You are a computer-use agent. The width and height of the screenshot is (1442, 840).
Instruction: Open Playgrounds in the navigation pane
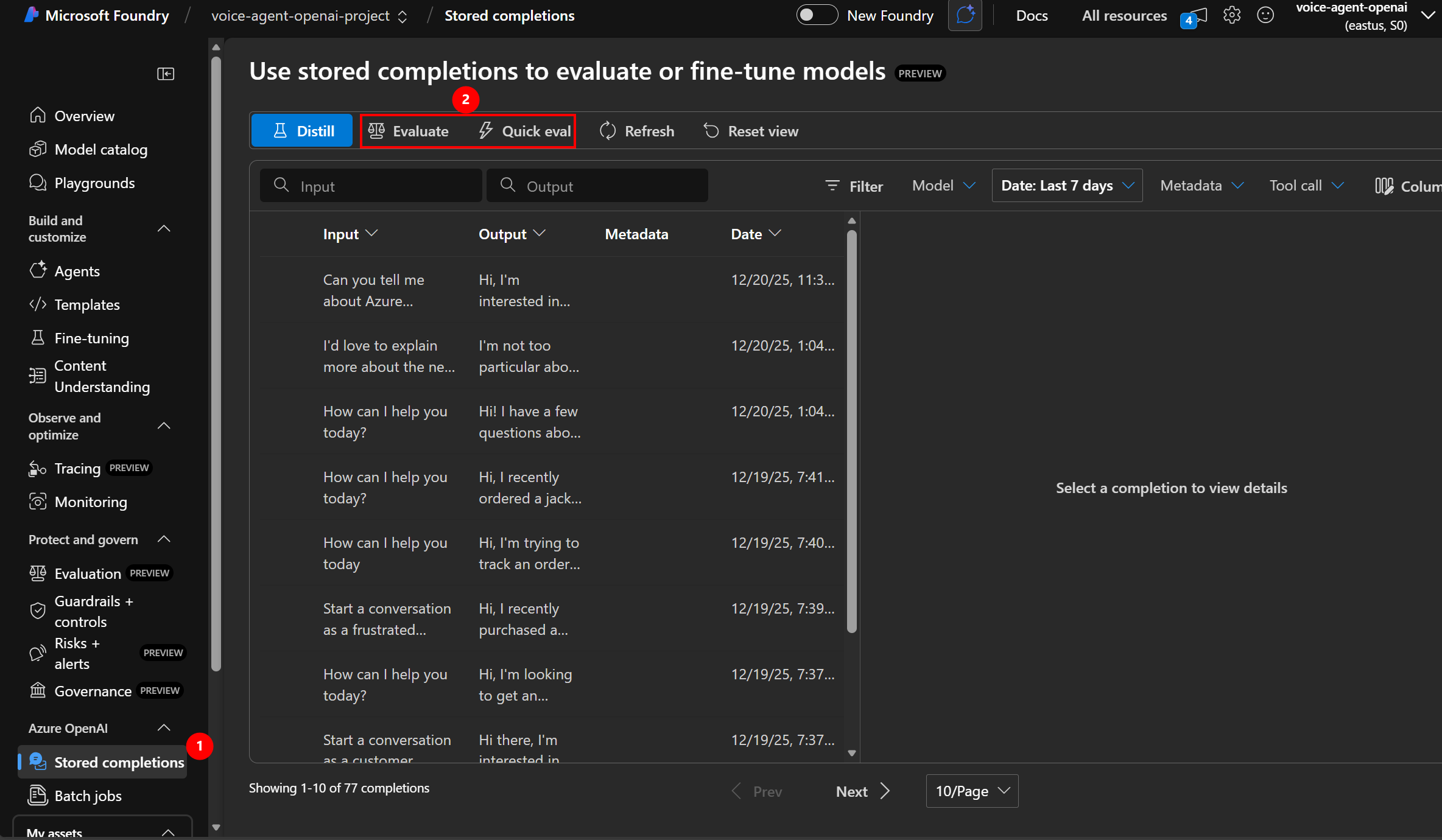pos(94,183)
